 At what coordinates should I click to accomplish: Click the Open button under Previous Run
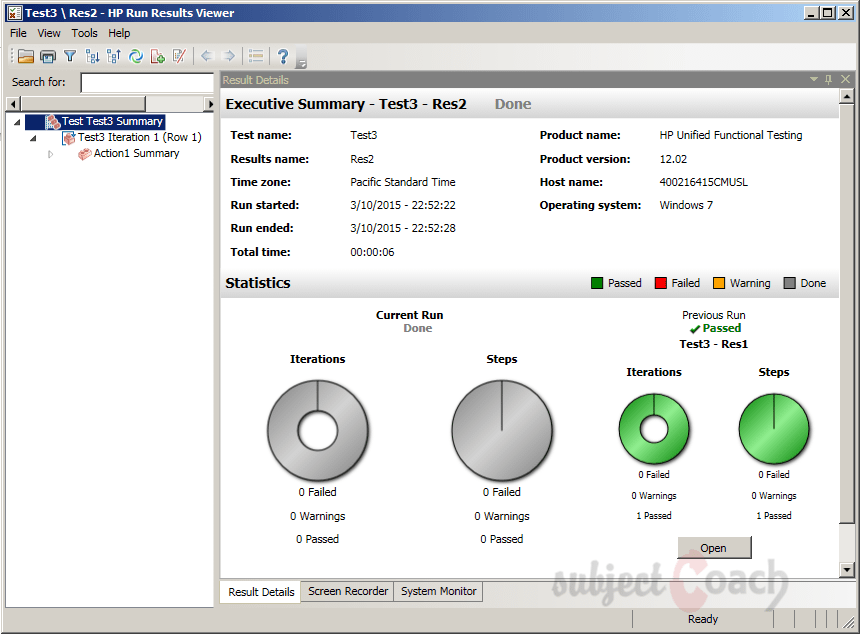click(x=714, y=547)
